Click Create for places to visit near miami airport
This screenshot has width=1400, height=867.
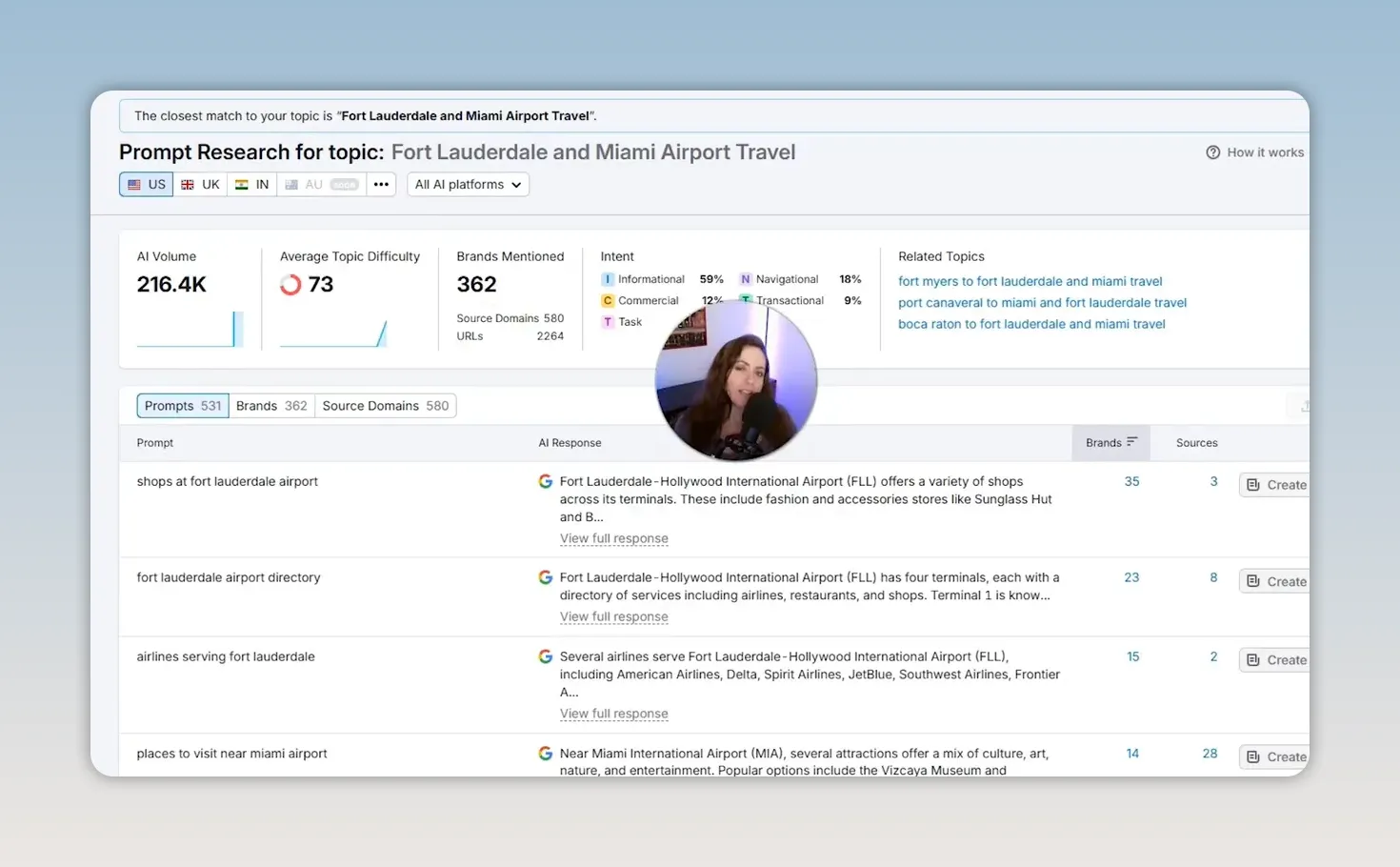pyautogui.click(x=1274, y=757)
